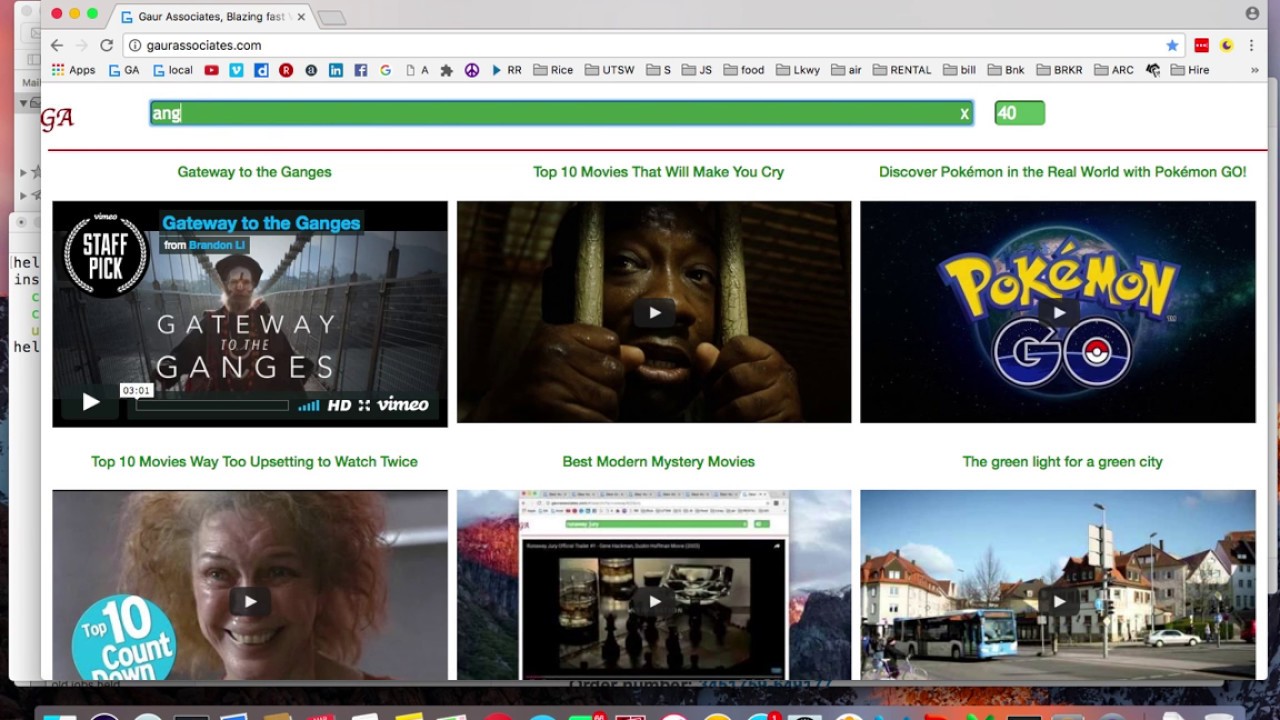The height and width of the screenshot is (720, 1280).
Task: Open the Vimeo logo in the player
Action: [403, 404]
